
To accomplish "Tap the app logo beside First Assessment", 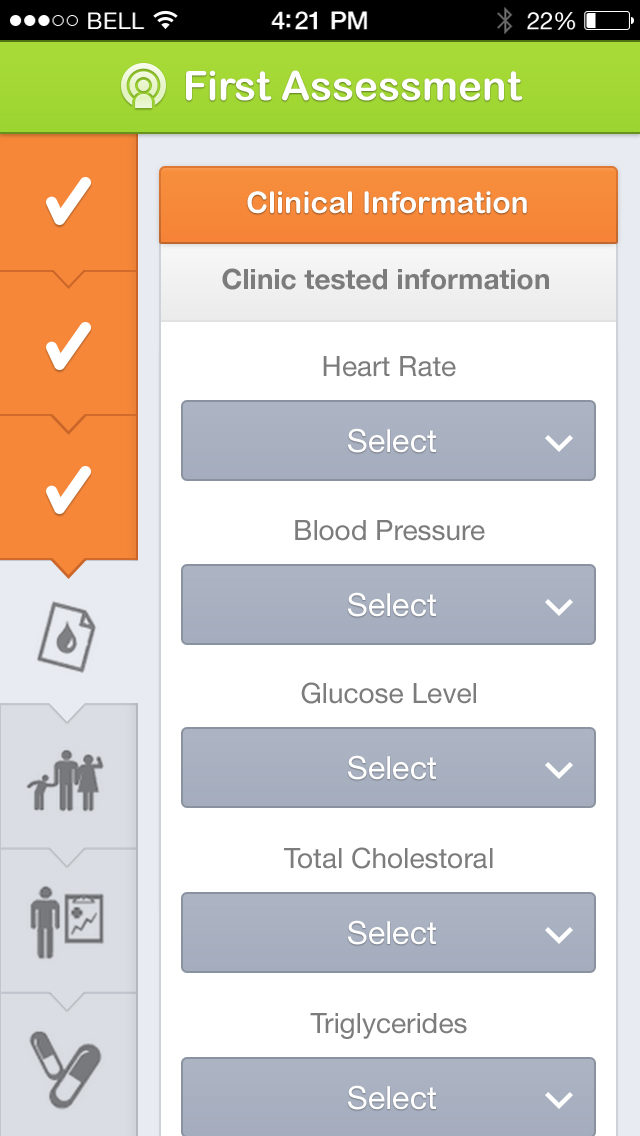I will click(143, 86).
